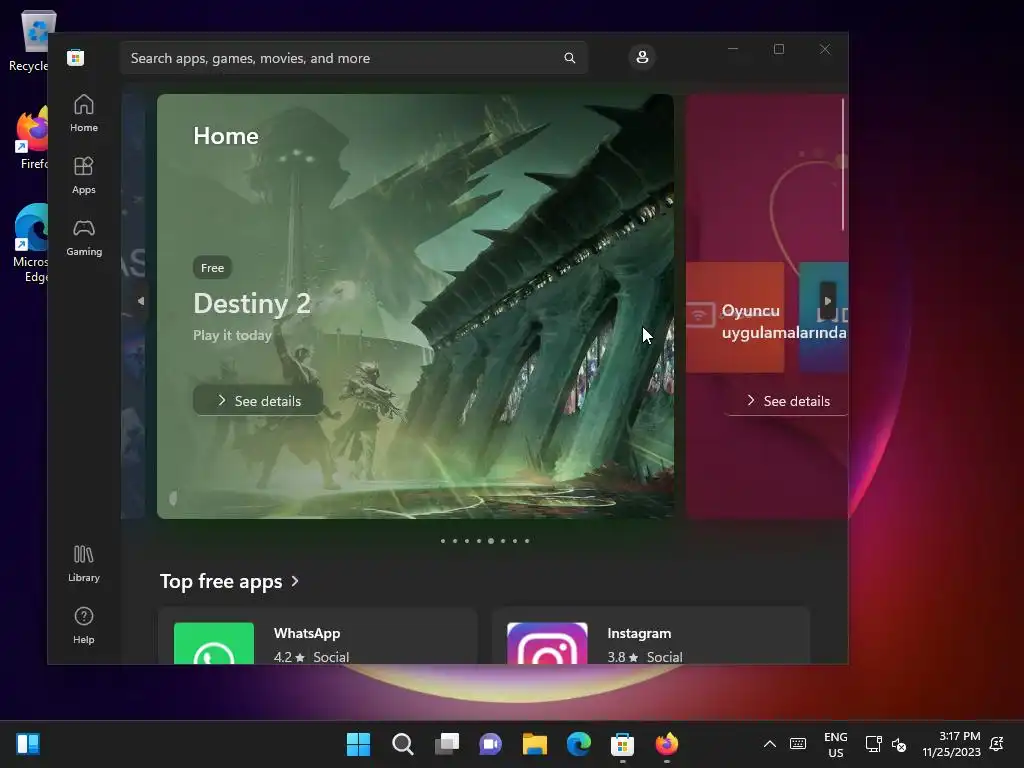The height and width of the screenshot is (768, 1024).
Task: Open Task View on taskbar
Action: 447,744
